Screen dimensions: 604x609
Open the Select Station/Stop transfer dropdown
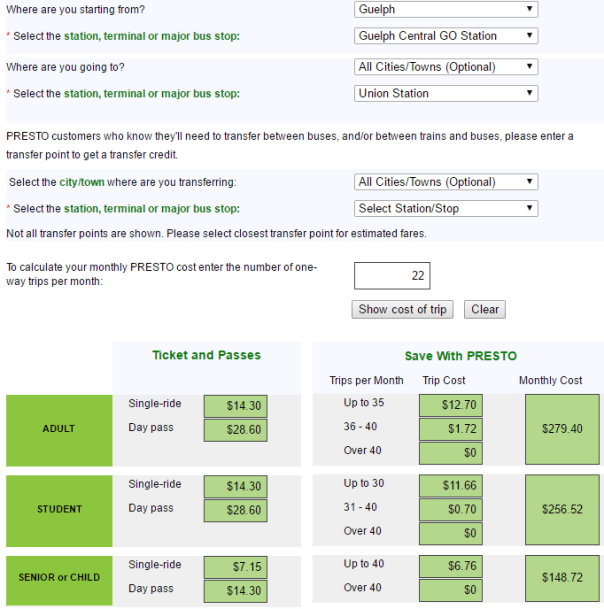tap(446, 209)
